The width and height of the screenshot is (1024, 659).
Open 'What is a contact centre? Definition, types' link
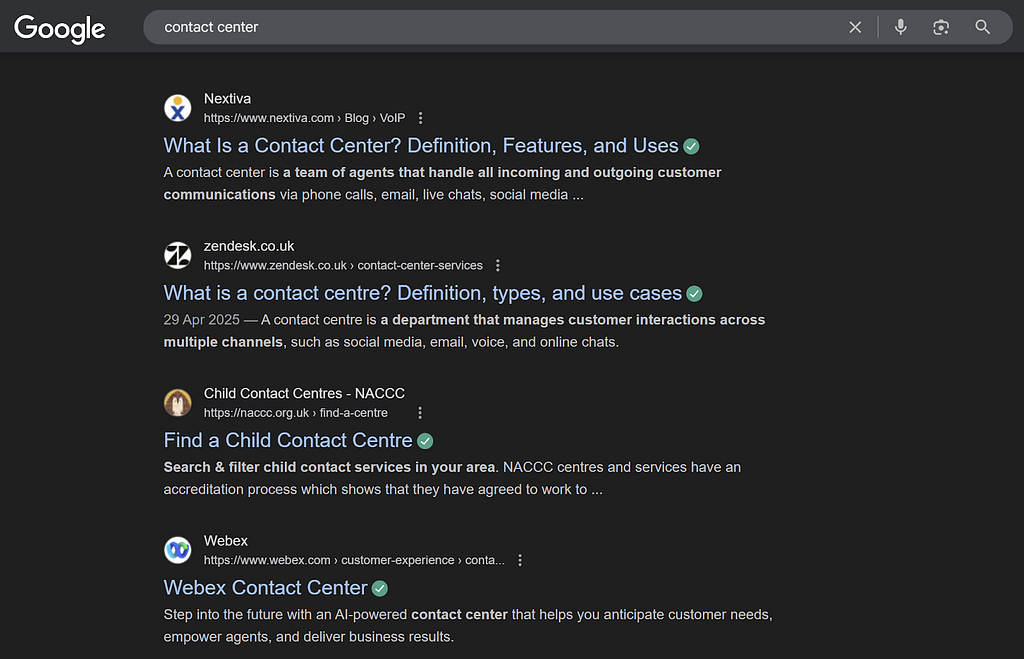423,293
